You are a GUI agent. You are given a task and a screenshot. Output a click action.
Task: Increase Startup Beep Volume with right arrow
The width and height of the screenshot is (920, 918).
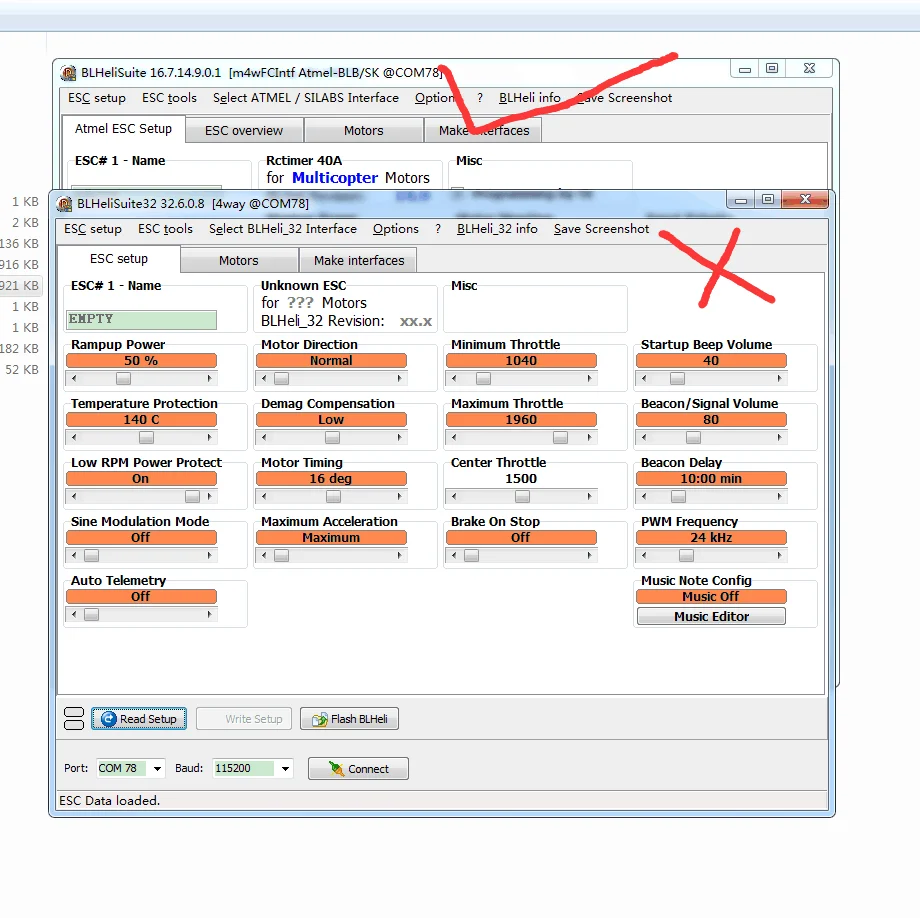coord(779,379)
